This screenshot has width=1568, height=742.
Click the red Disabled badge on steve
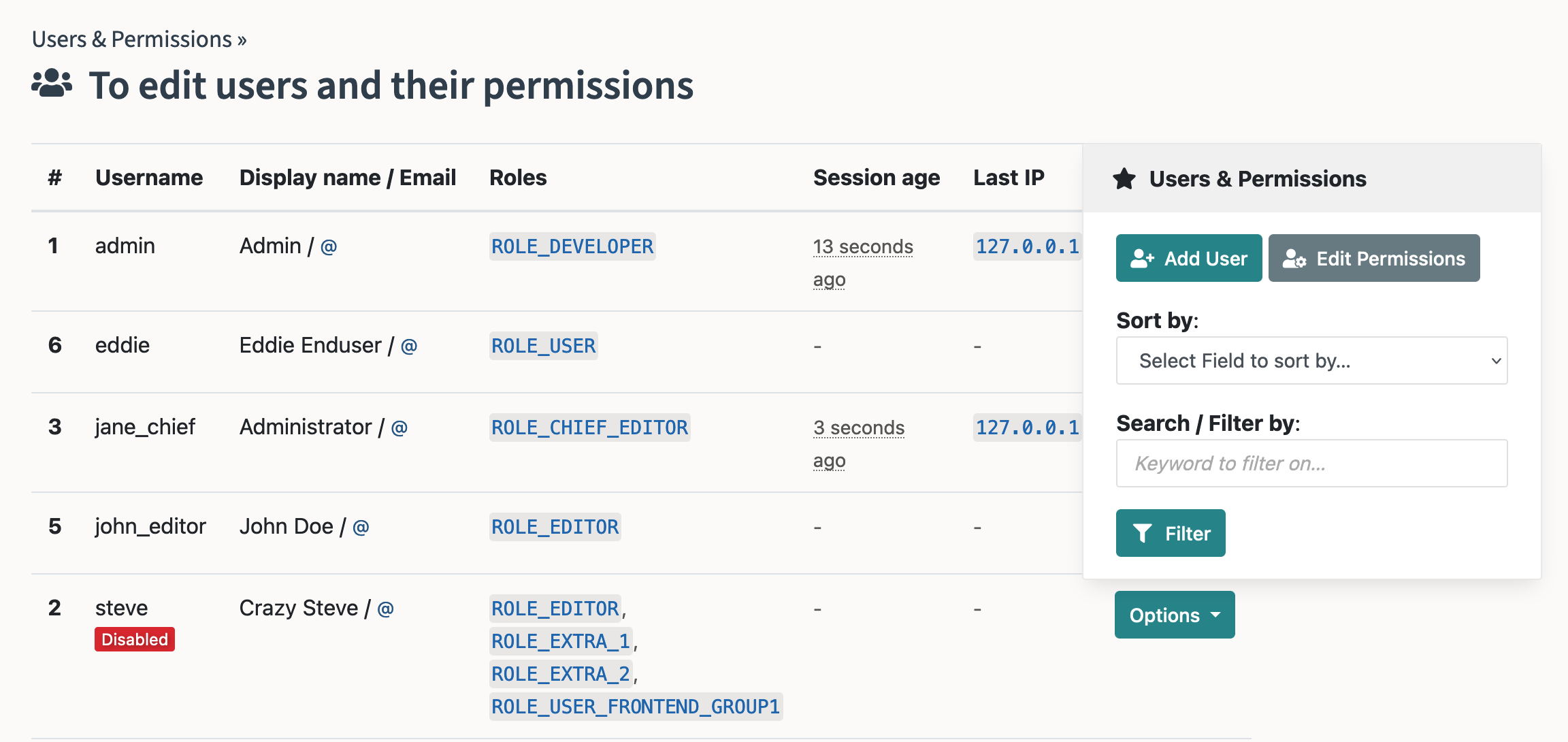pos(135,640)
